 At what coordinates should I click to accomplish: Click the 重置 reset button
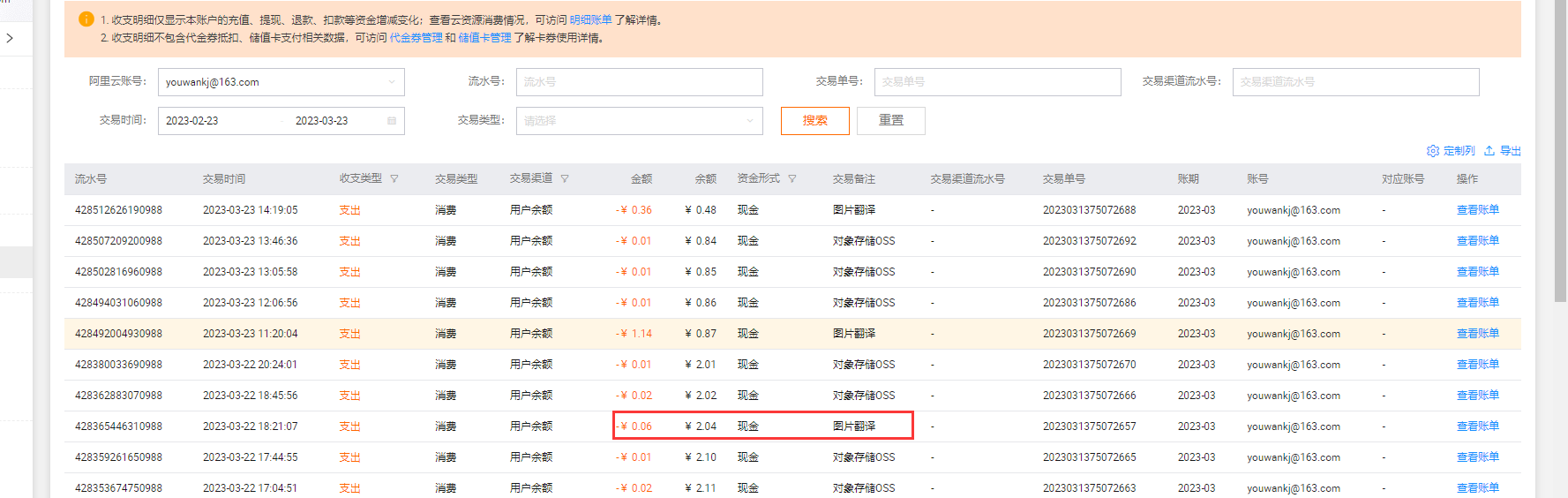coord(891,121)
